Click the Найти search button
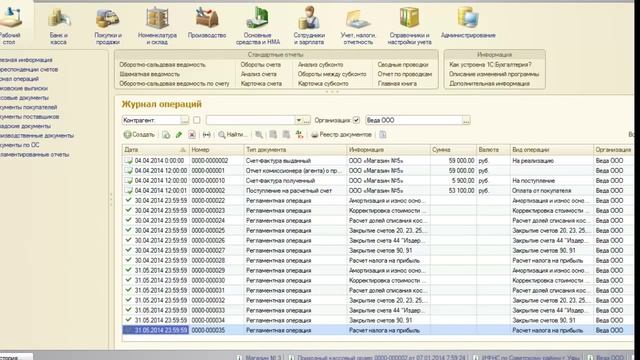640x360 pixels. (232, 135)
